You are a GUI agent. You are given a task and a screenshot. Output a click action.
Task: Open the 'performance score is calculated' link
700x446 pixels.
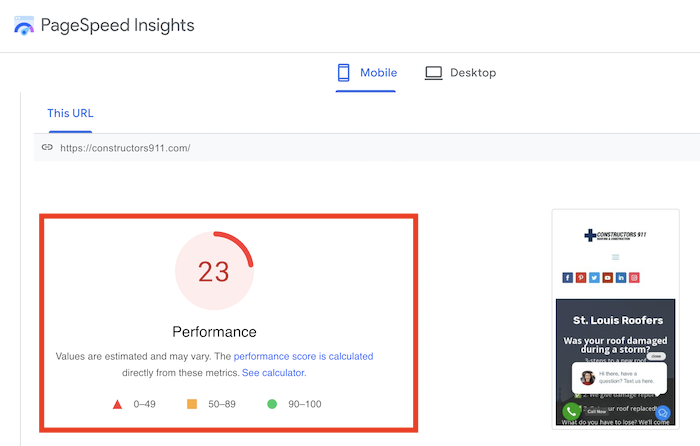303,356
